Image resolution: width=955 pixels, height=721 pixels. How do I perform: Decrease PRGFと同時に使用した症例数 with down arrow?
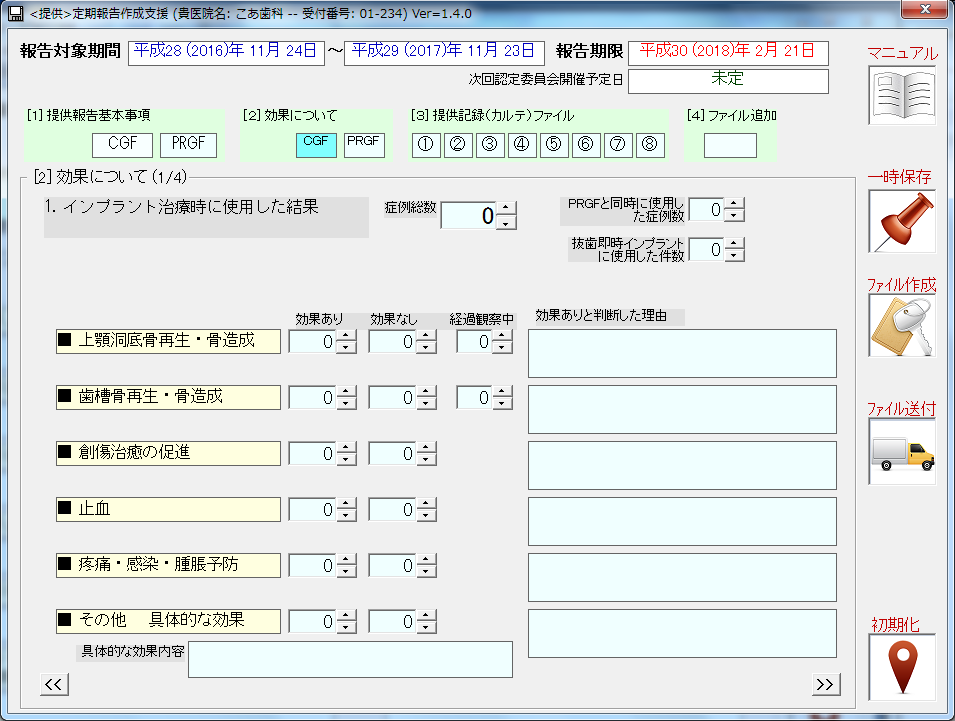click(x=735, y=216)
